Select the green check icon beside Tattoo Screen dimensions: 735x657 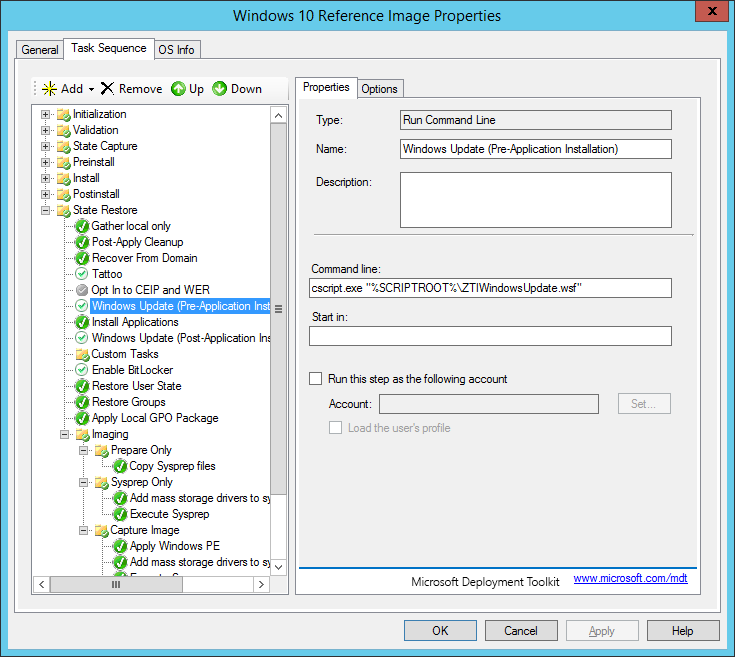[83, 274]
